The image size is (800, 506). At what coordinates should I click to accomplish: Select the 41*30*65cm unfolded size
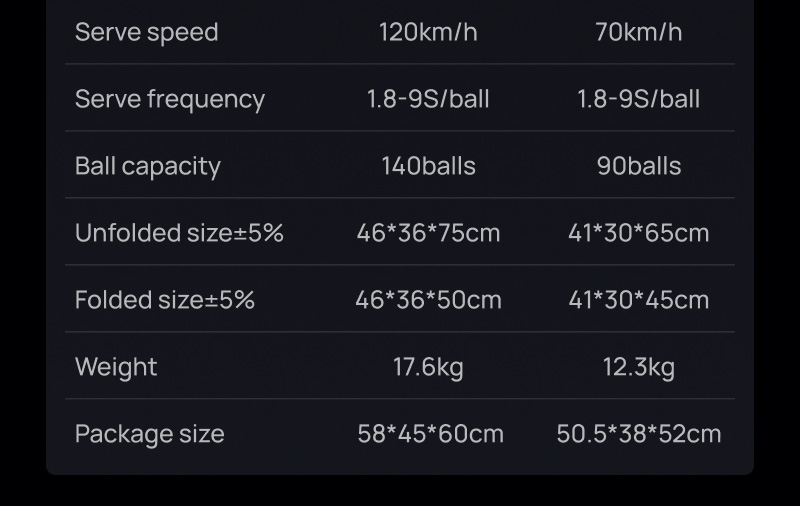coord(638,233)
